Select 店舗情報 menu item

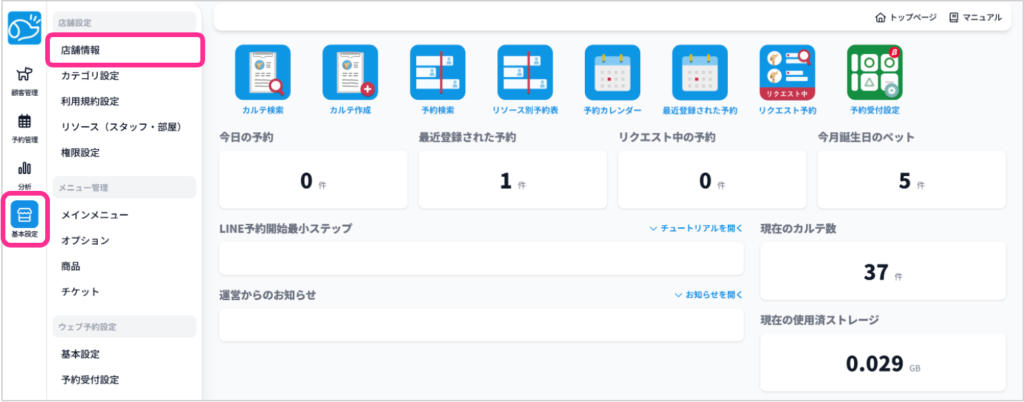pyautogui.click(x=80, y=49)
